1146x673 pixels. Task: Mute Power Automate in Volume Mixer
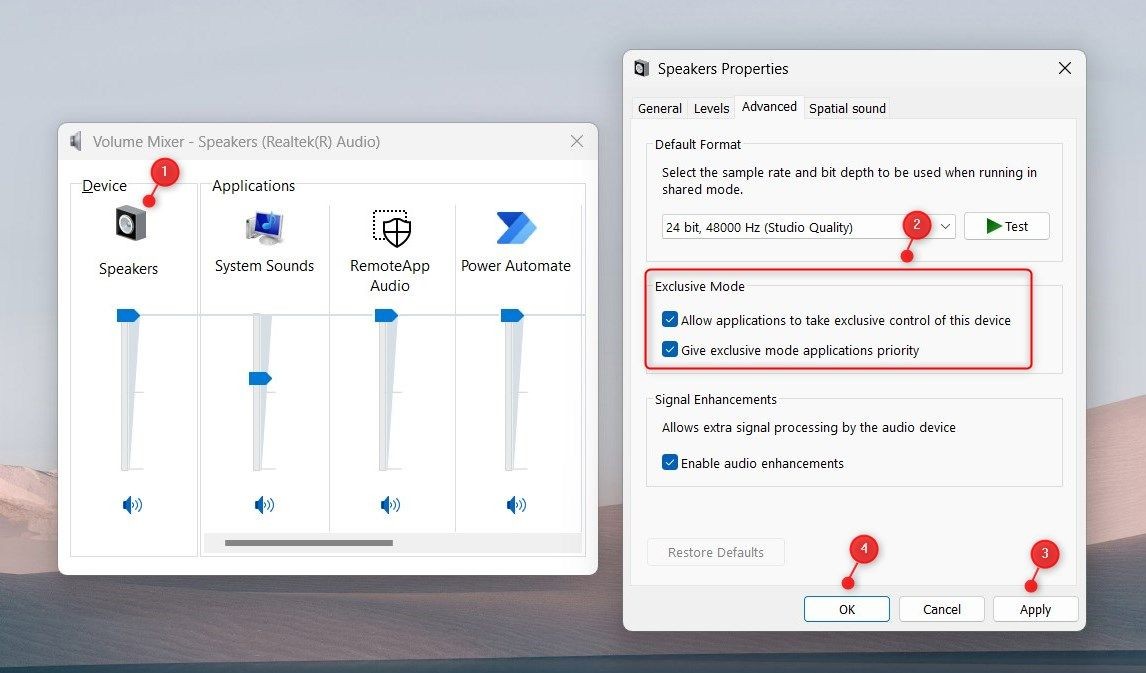point(516,504)
